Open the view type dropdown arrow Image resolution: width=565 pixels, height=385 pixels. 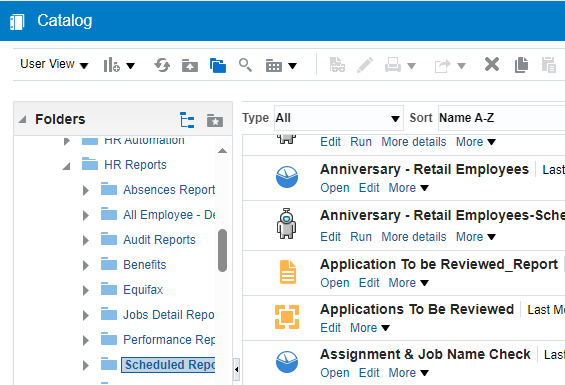293,66
